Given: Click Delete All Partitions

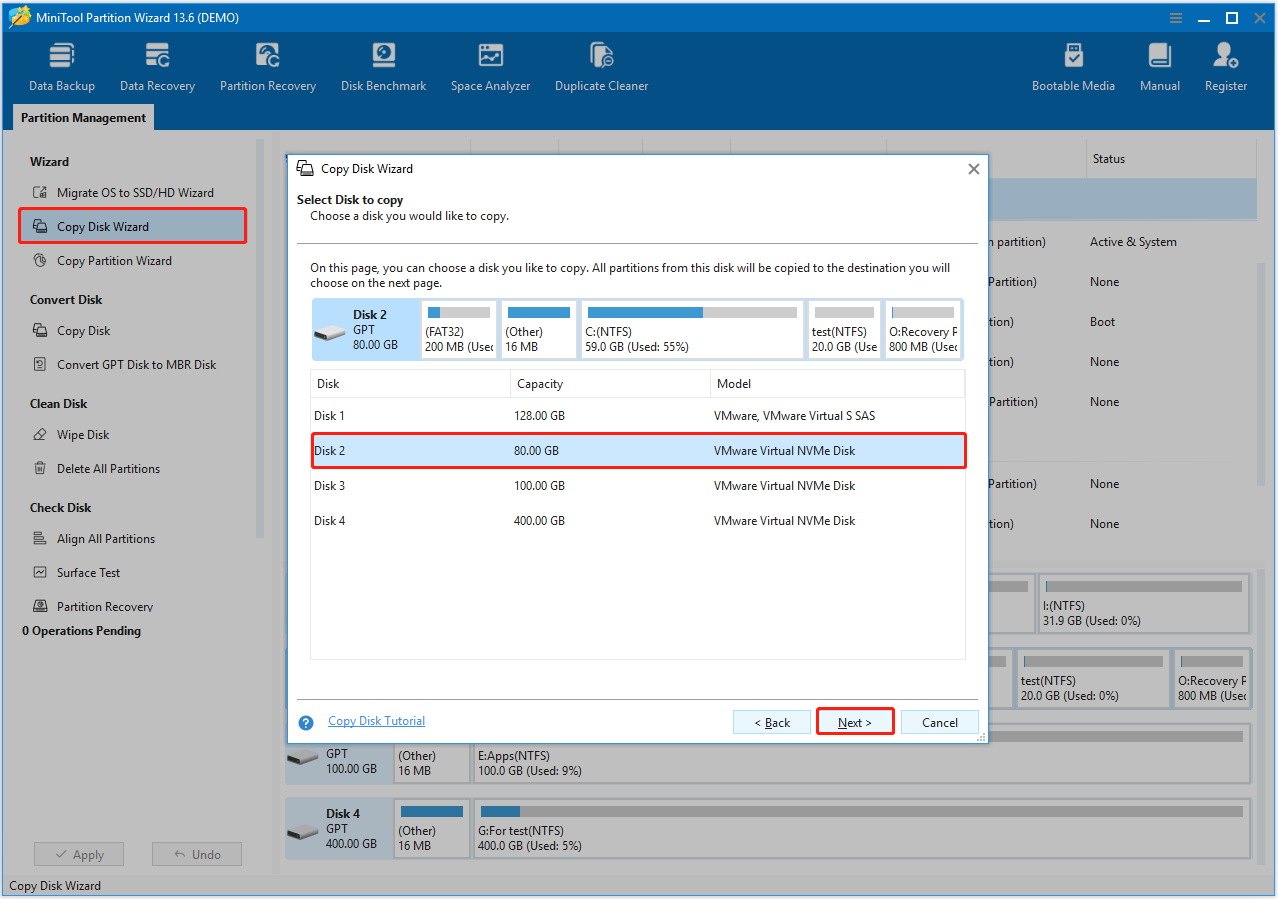Looking at the screenshot, I should (108, 469).
